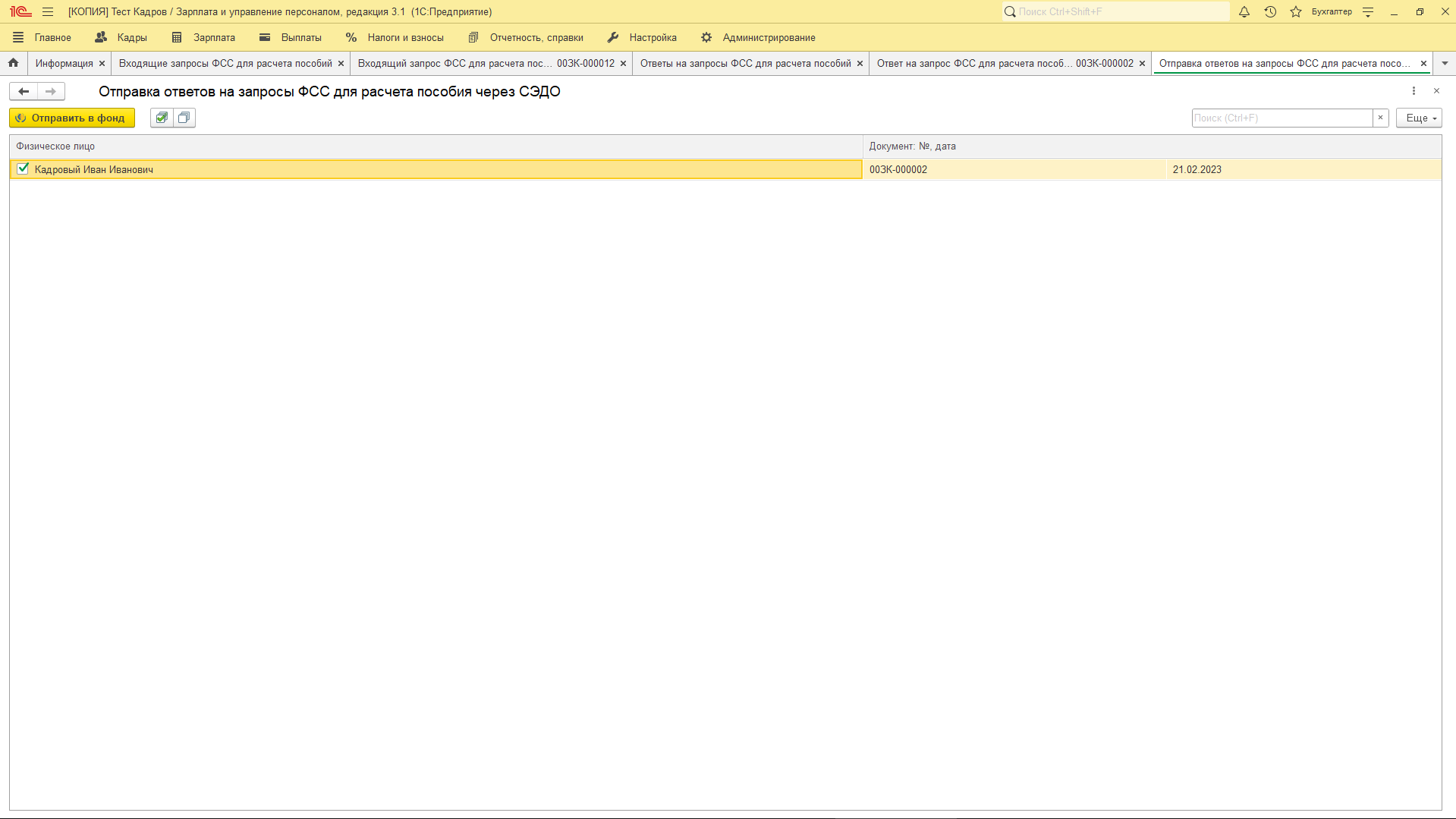Screen dimensions: 1456x819
Task: Open the main hamburger menu in title bar
Action: click(x=48, y=11)
